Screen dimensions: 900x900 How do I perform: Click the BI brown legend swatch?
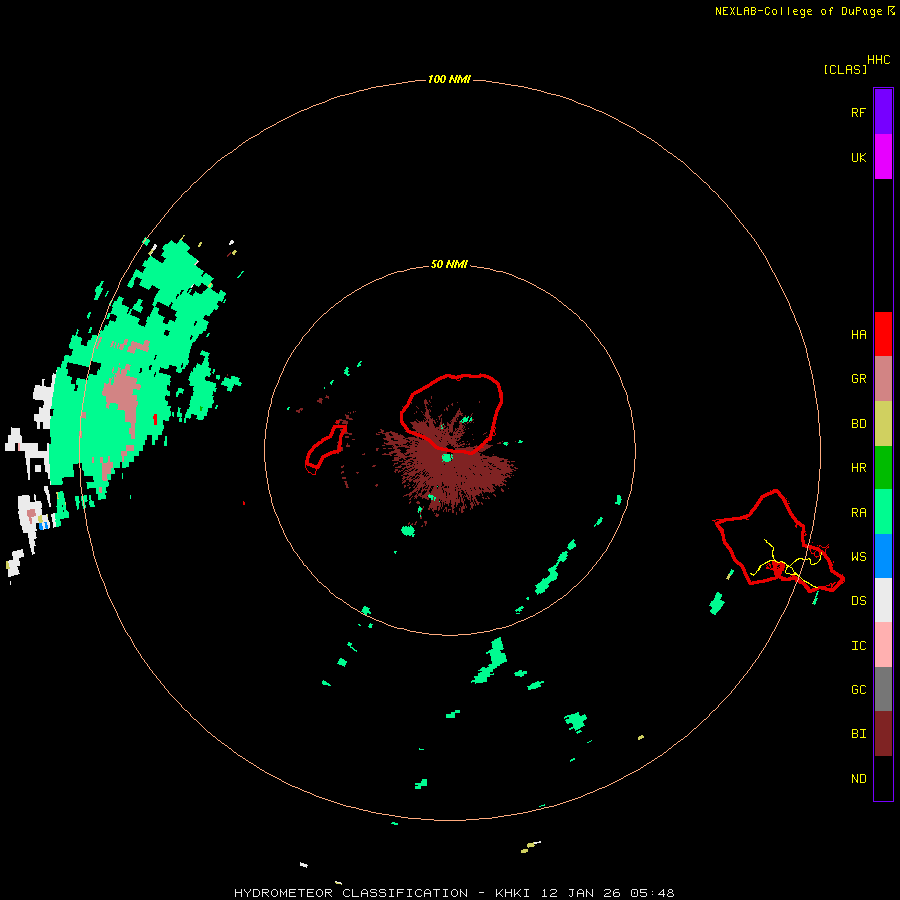pyautogui.click(x=883, y=734)
